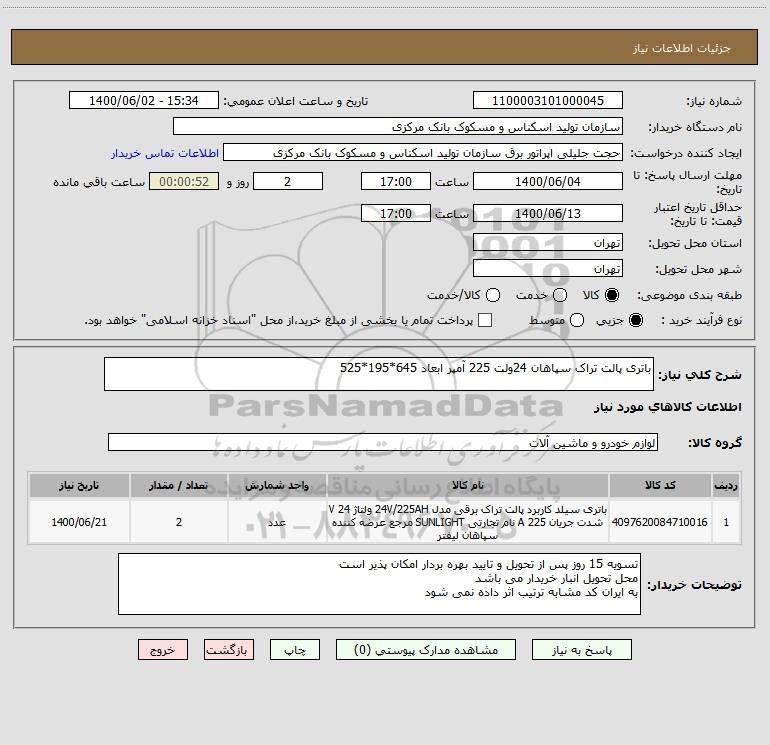Click the delivery province field تهران
770x745 pixels.
pyautogui.click(x=548, y=243)
